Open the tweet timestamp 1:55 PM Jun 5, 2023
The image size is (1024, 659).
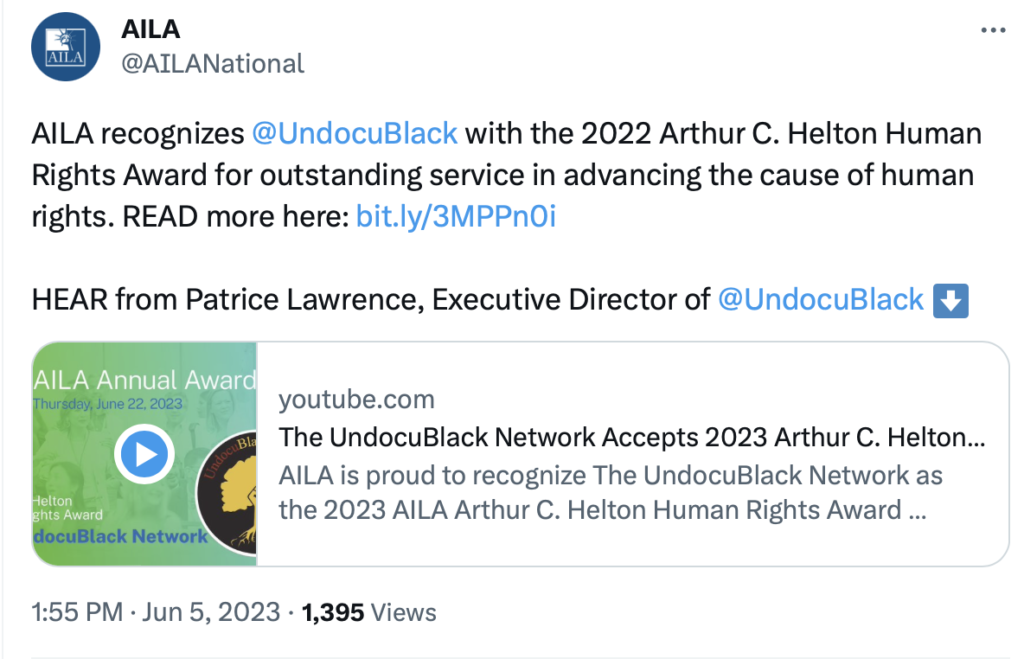click(156, 612)
